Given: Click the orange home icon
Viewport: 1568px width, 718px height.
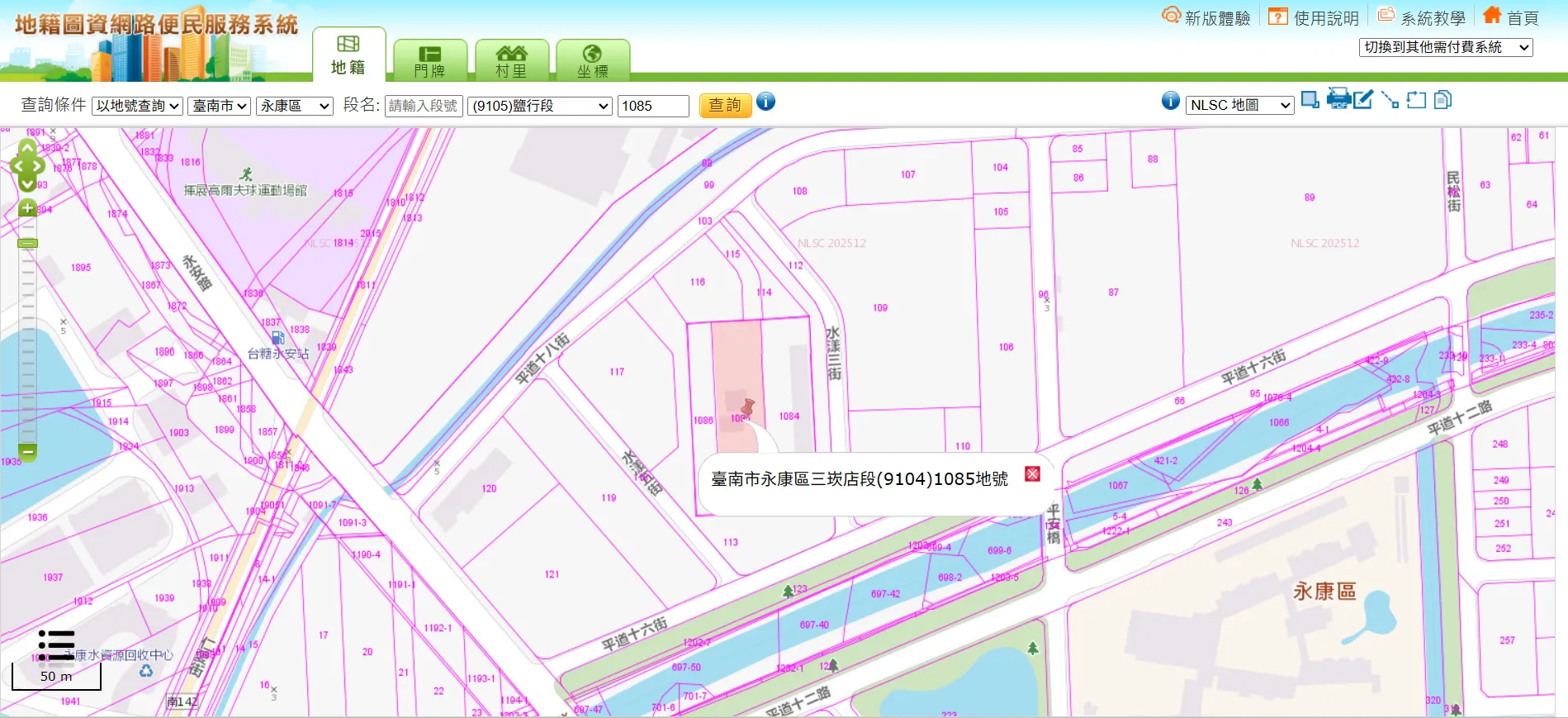Looking at the screenshot, I should [1491, 15].
